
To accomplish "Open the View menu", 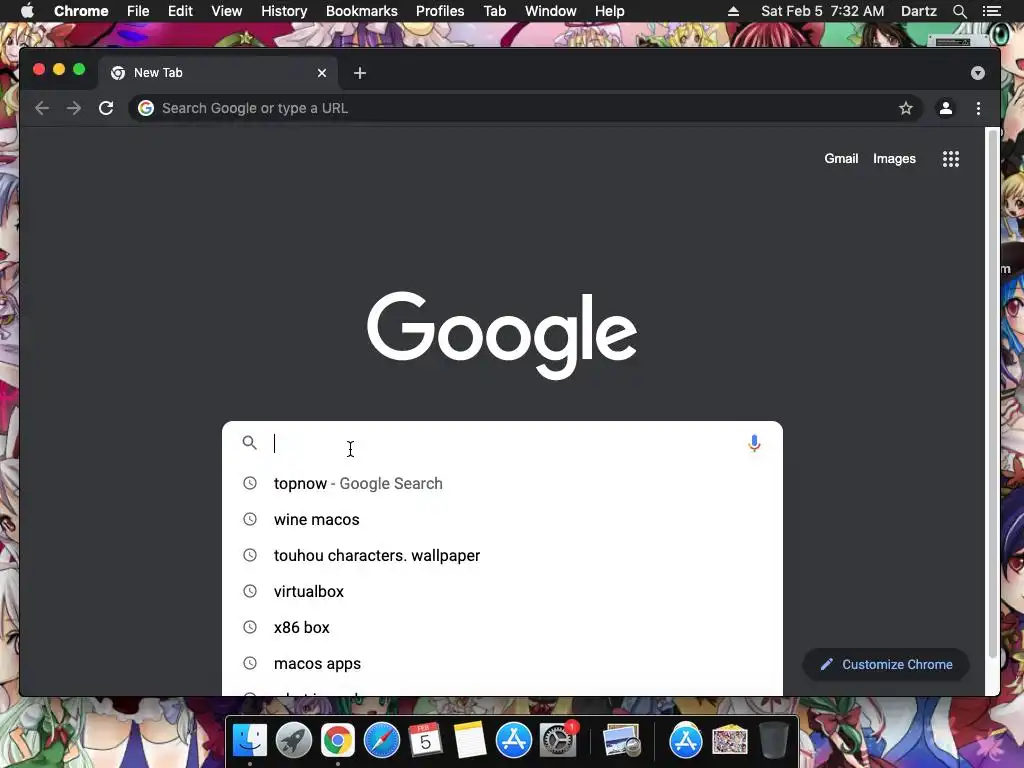I will (x=227, y=11).
